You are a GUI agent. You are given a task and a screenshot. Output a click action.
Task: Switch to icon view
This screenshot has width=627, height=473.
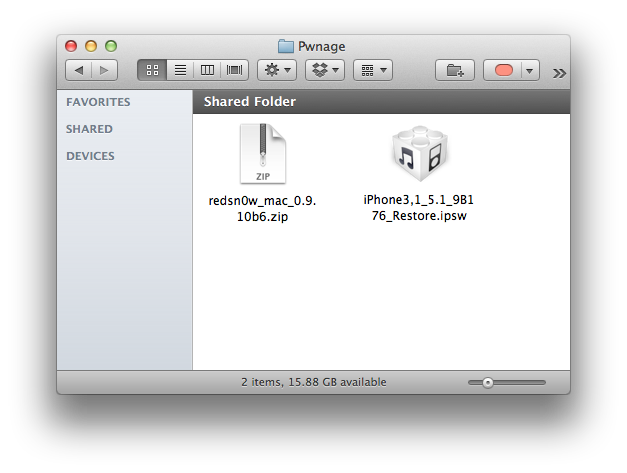click(152, 70)
